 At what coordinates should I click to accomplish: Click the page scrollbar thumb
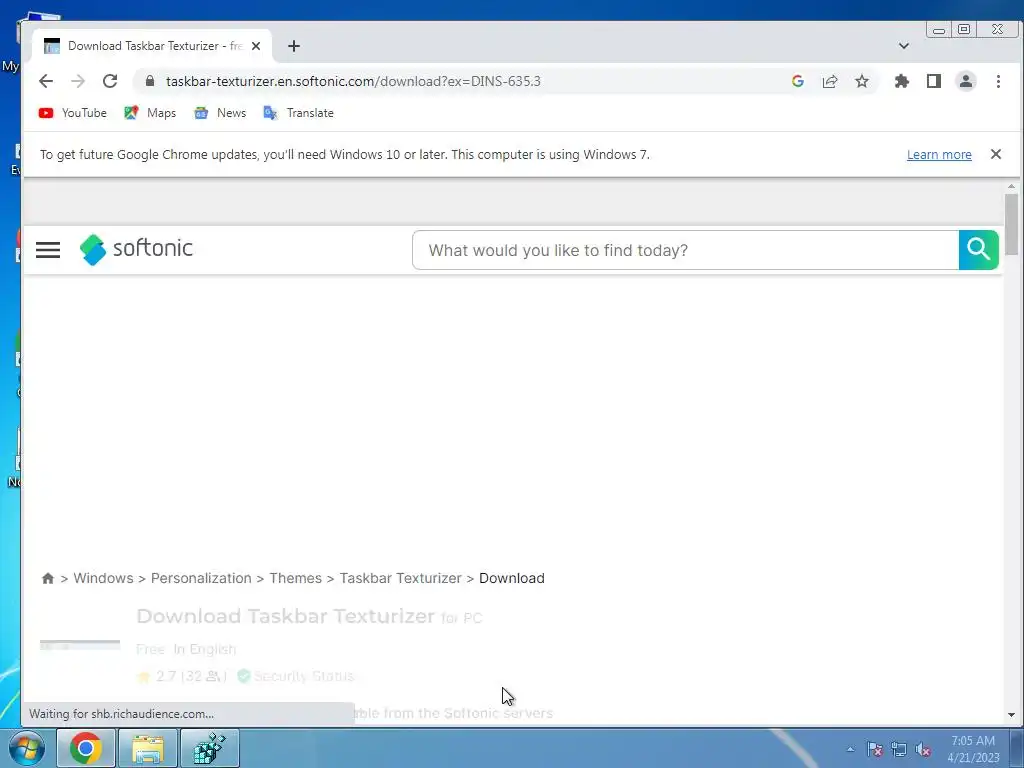[1012, 224]
